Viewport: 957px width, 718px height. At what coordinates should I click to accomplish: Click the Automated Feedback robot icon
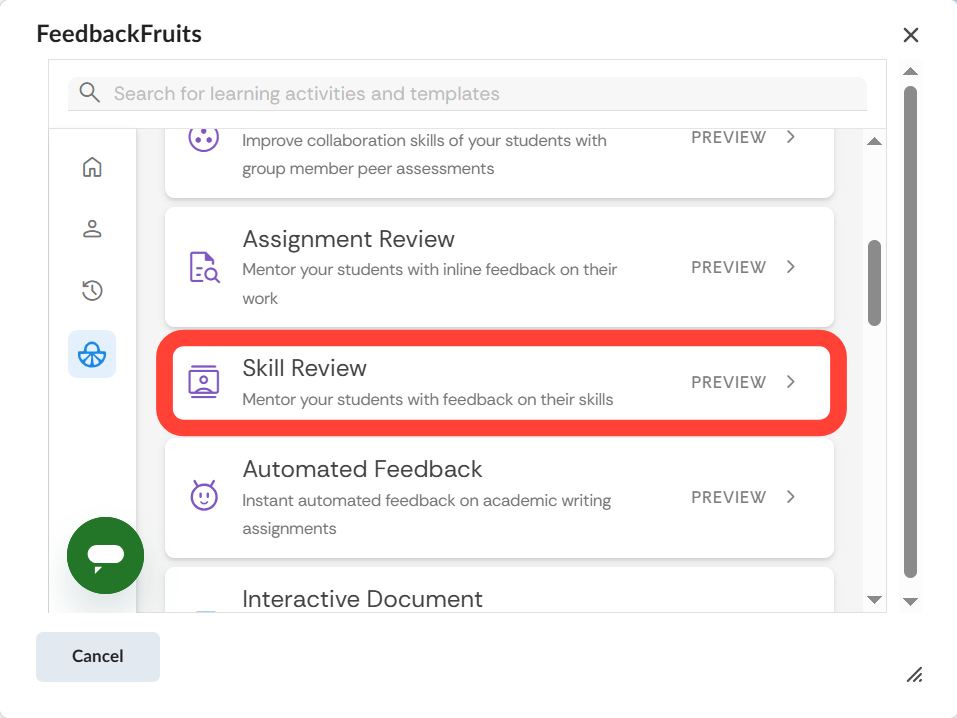click(x=204, y=496)
